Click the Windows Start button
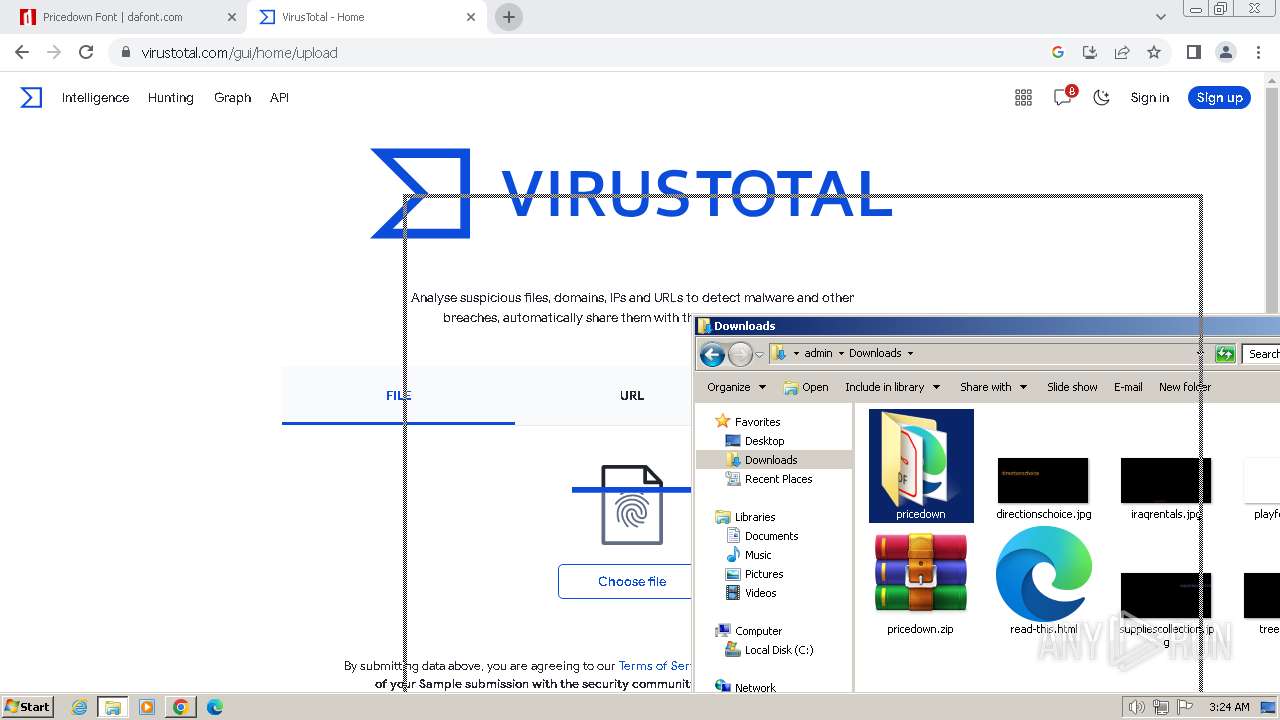 coord(27,706)
